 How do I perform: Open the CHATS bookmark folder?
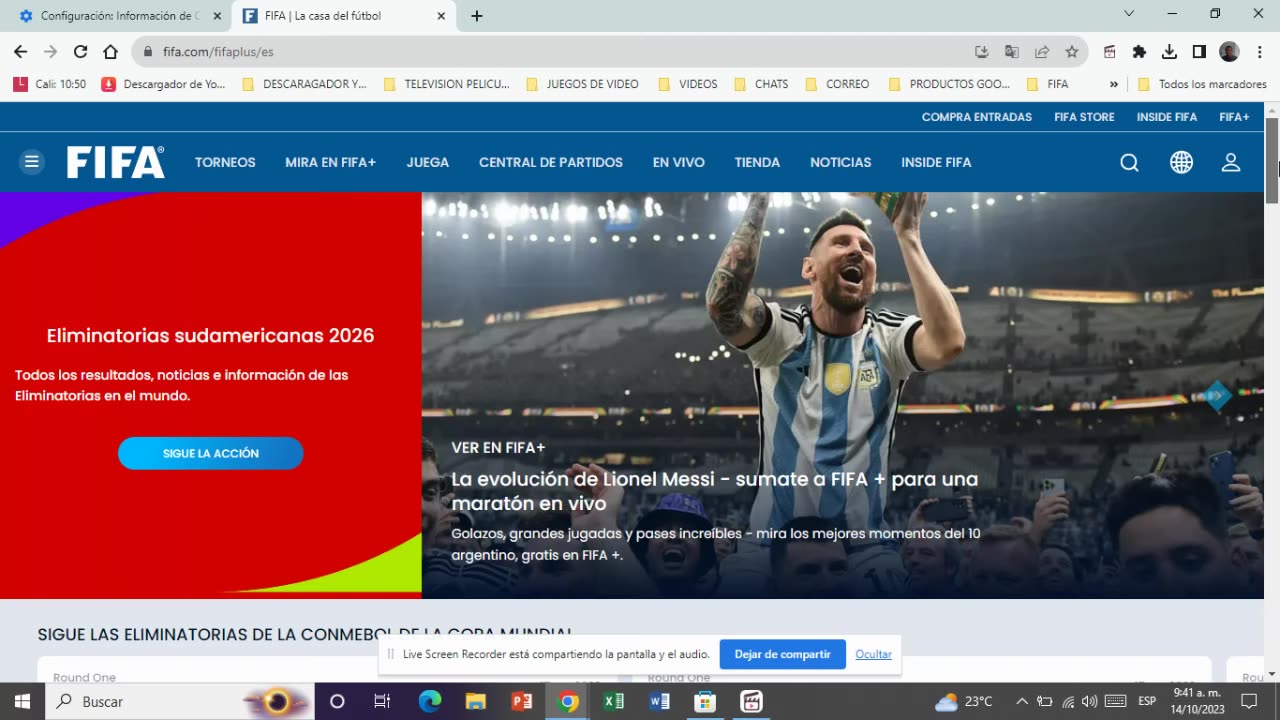(x=761, y=84)
